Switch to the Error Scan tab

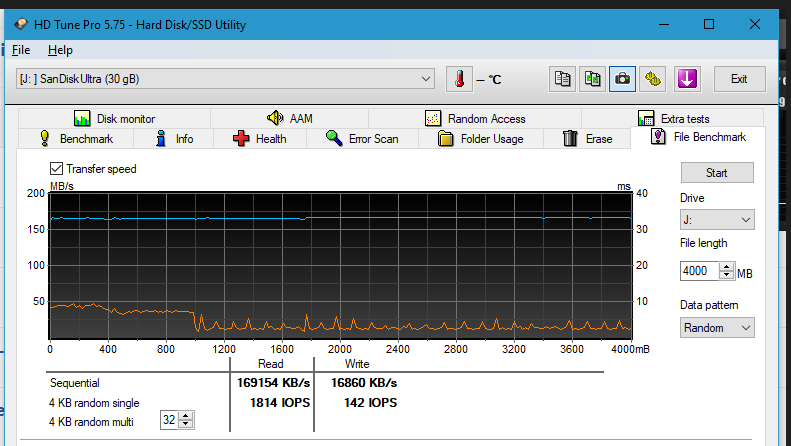[362, 139]
